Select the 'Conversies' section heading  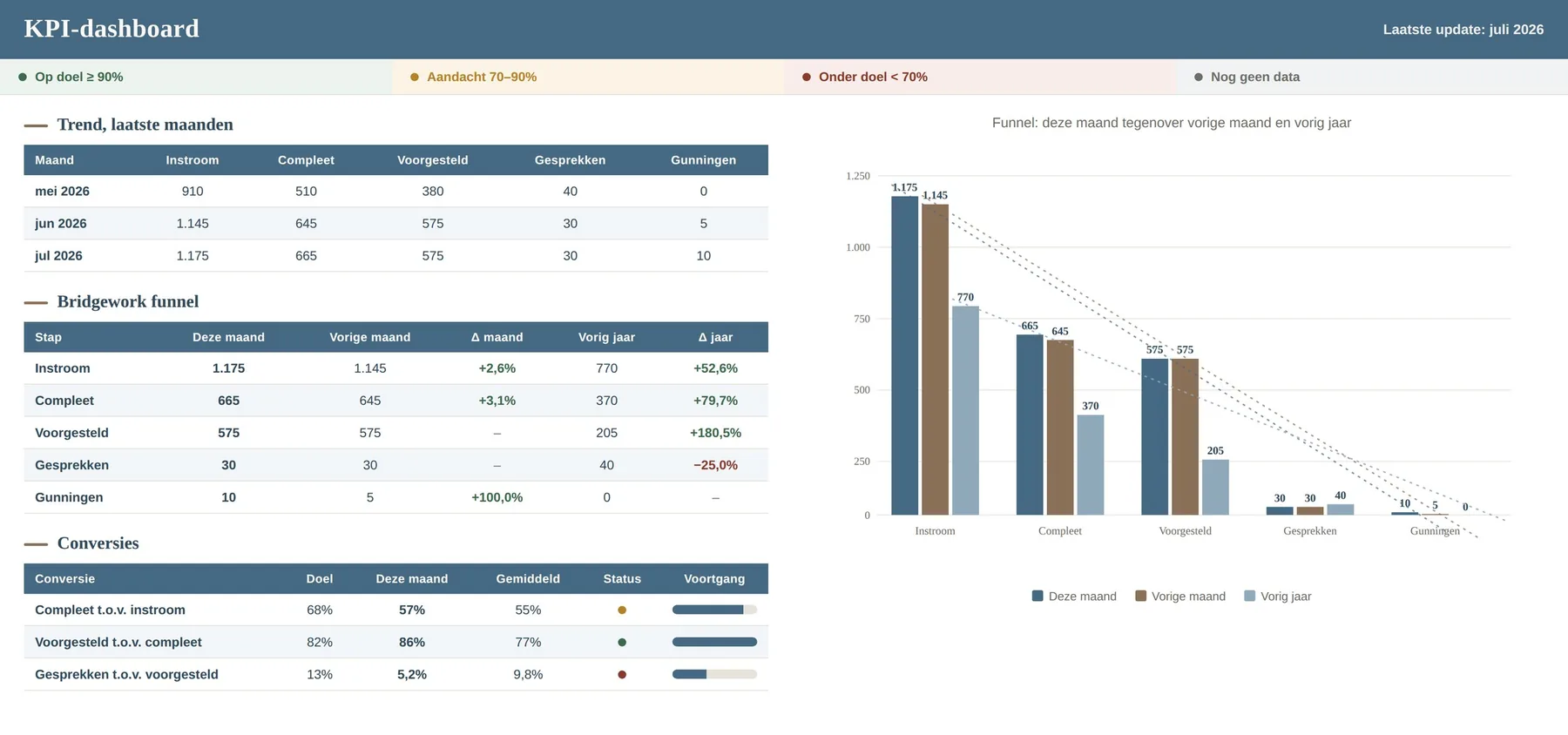[x=98, y=543]
